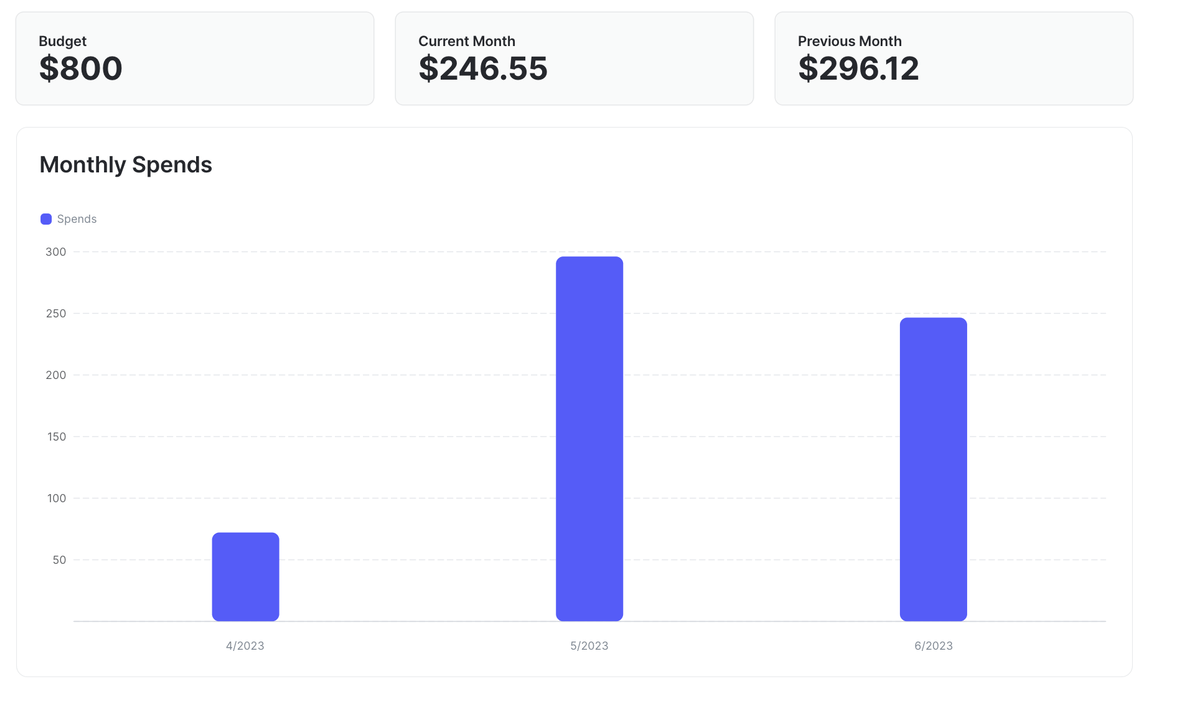Click the 300 y-axis tick label
The height and width of the screenshot is (702, 1200).
click(x=56, y=252)
